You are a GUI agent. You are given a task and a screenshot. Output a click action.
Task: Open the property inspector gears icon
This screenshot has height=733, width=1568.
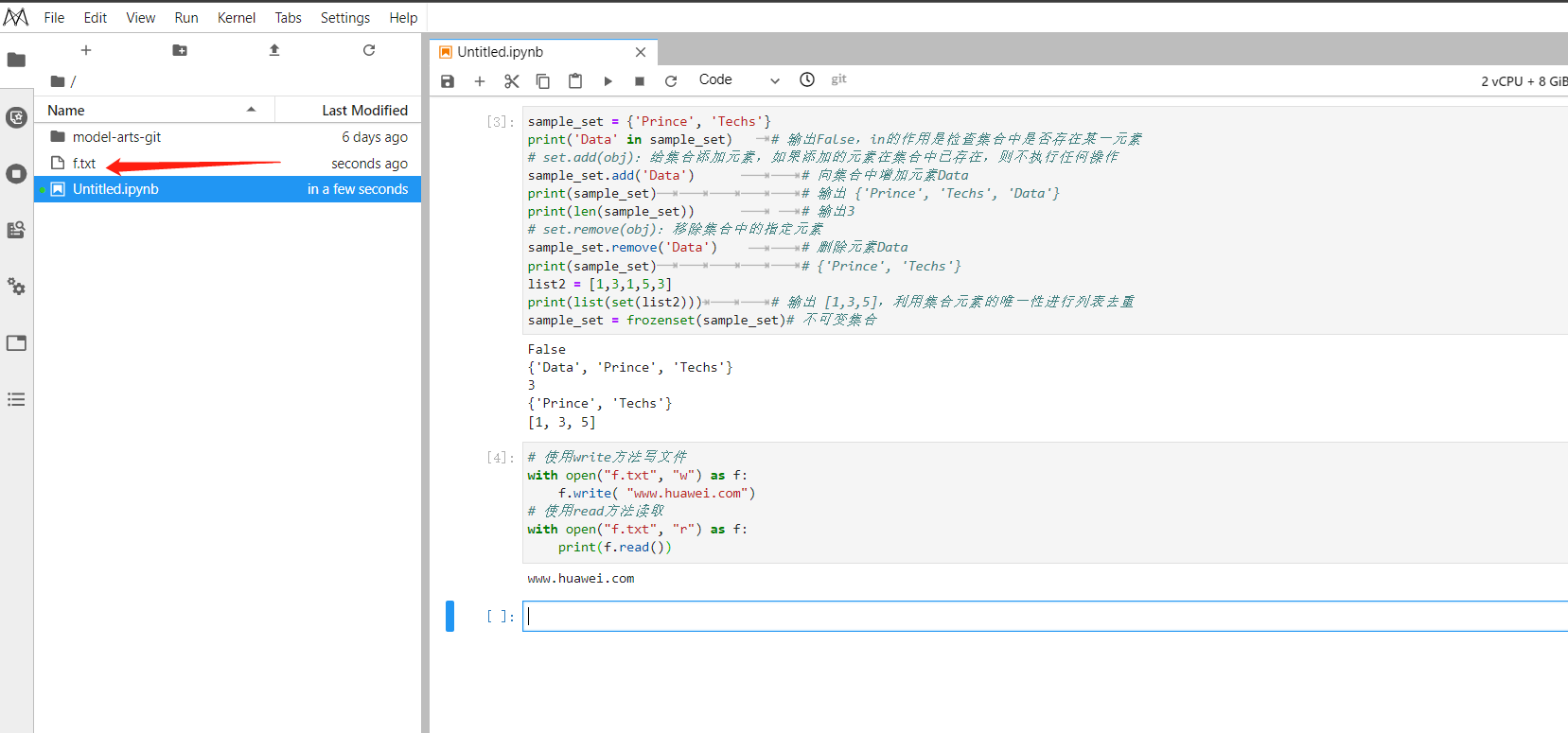click(x=16, y=287)
